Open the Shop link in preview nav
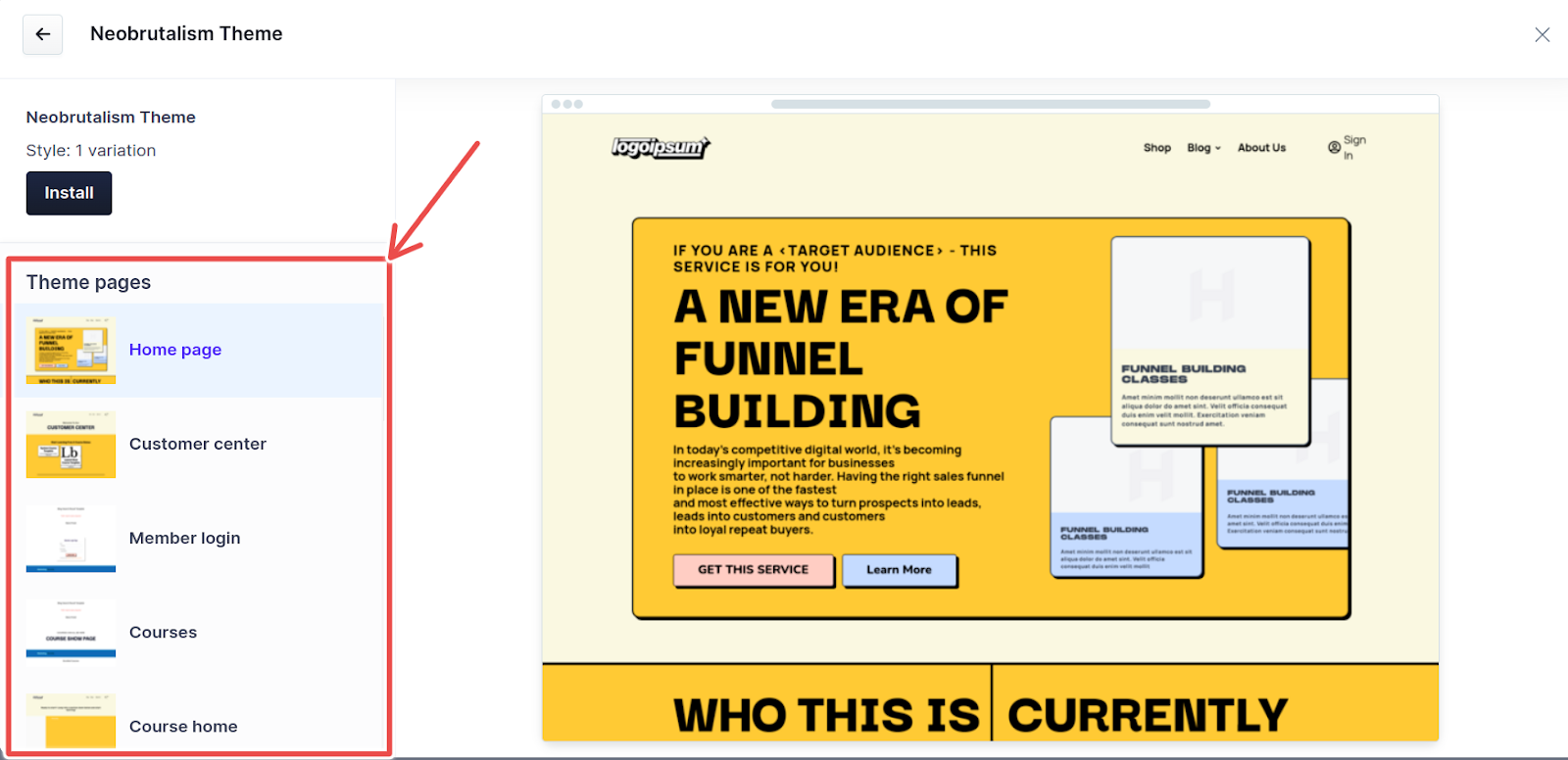Image resolution: width=1568 pixels, height=760 pixels. pos(1157,148)
